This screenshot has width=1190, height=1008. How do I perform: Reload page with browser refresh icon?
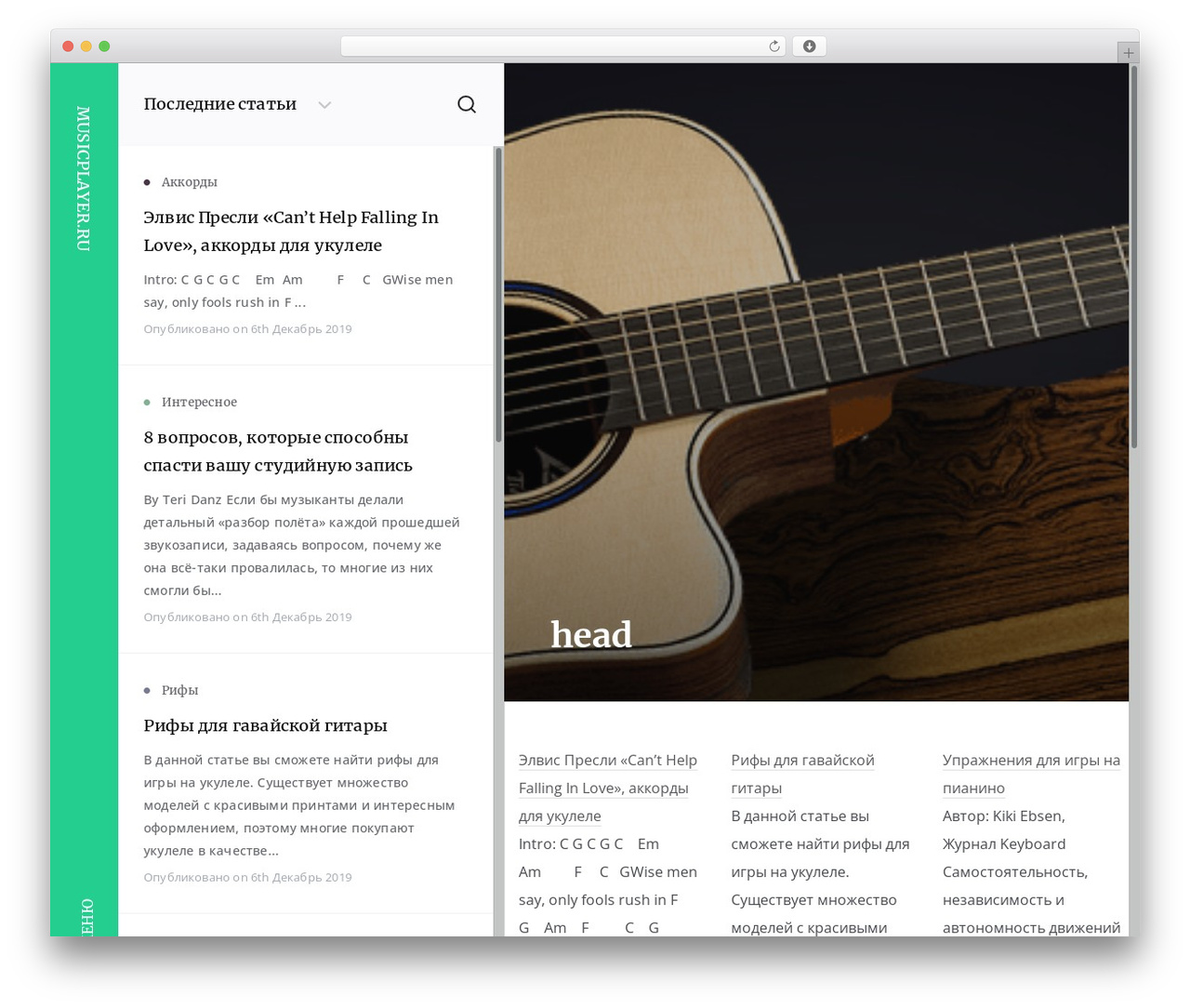pos(773,46)
